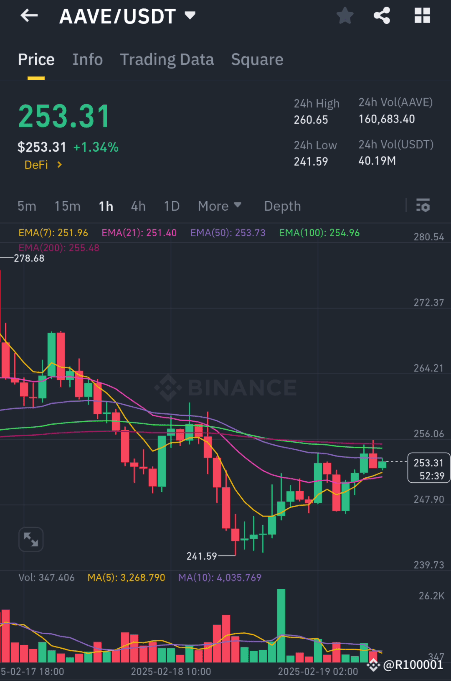The height and width of the screenshot is (681, 451).
Task: Go back using the left arrow
Action: (29, 16)
